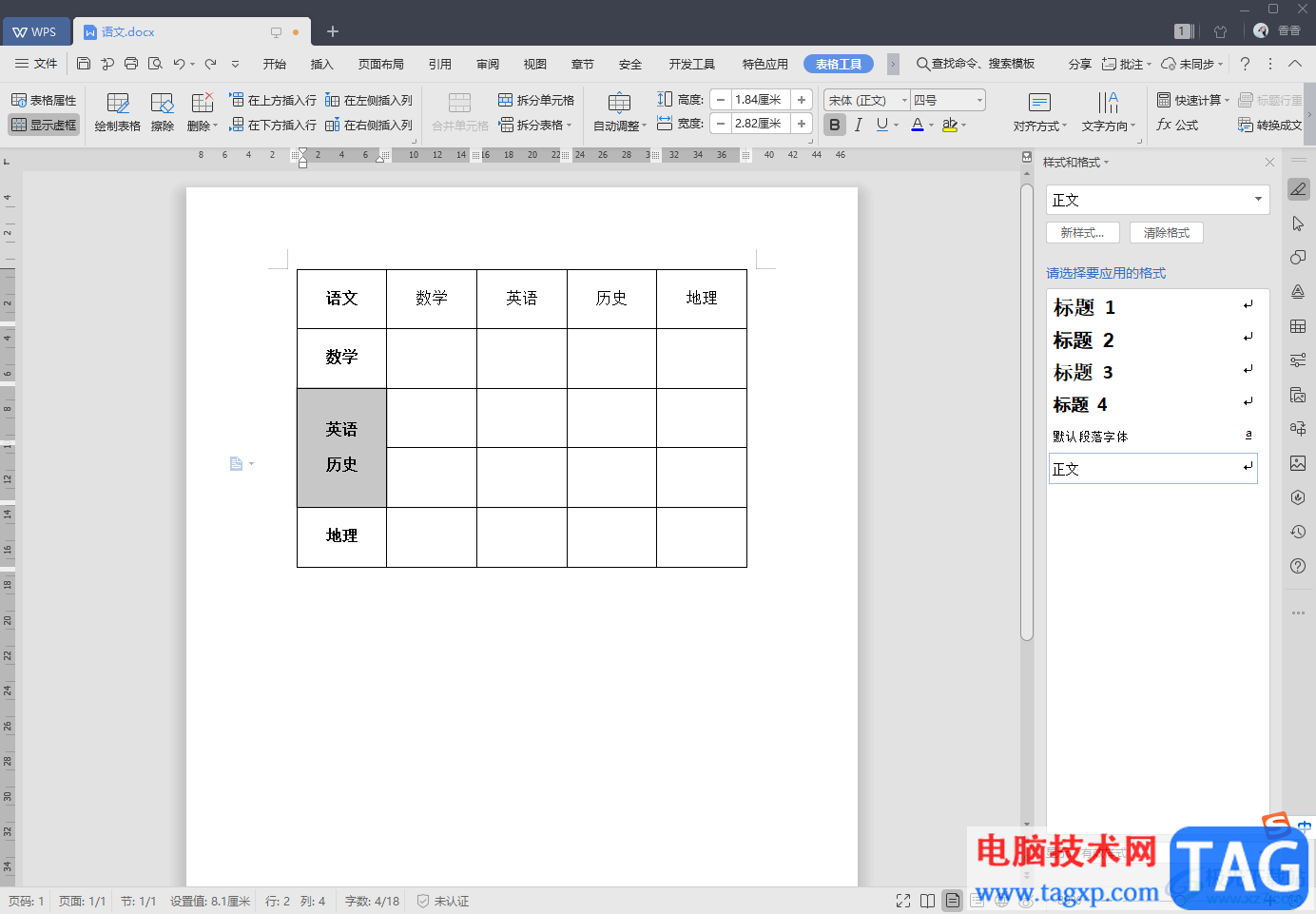Switch to 审阅 review tab
The image size is (1316, 914).
point(488,64)
